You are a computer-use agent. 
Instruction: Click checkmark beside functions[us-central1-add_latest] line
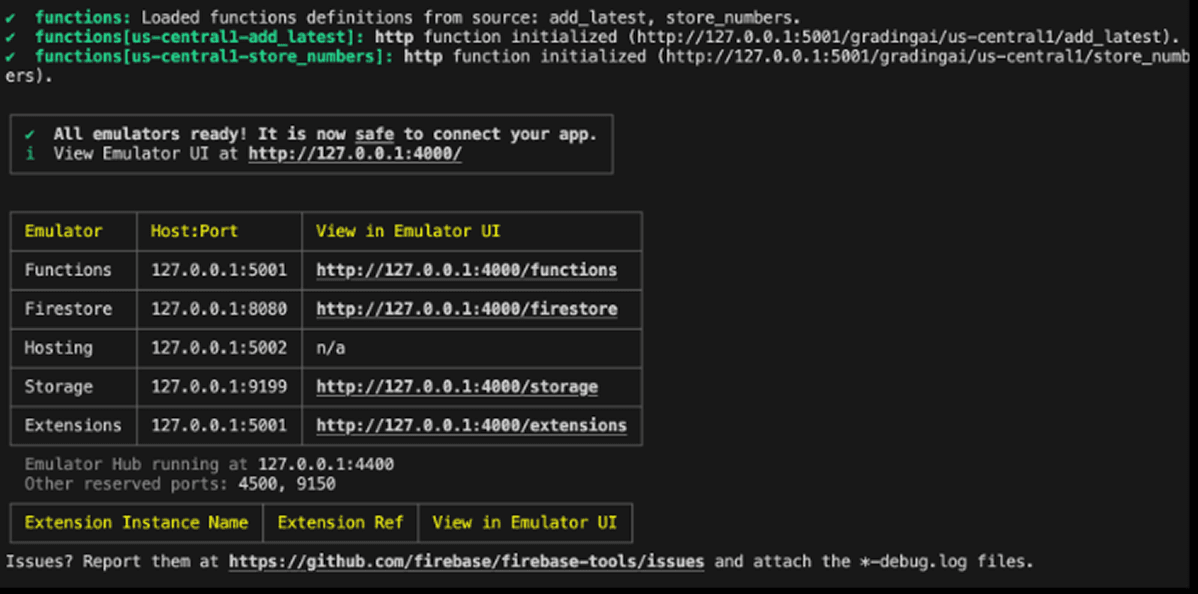pos(10,37)
